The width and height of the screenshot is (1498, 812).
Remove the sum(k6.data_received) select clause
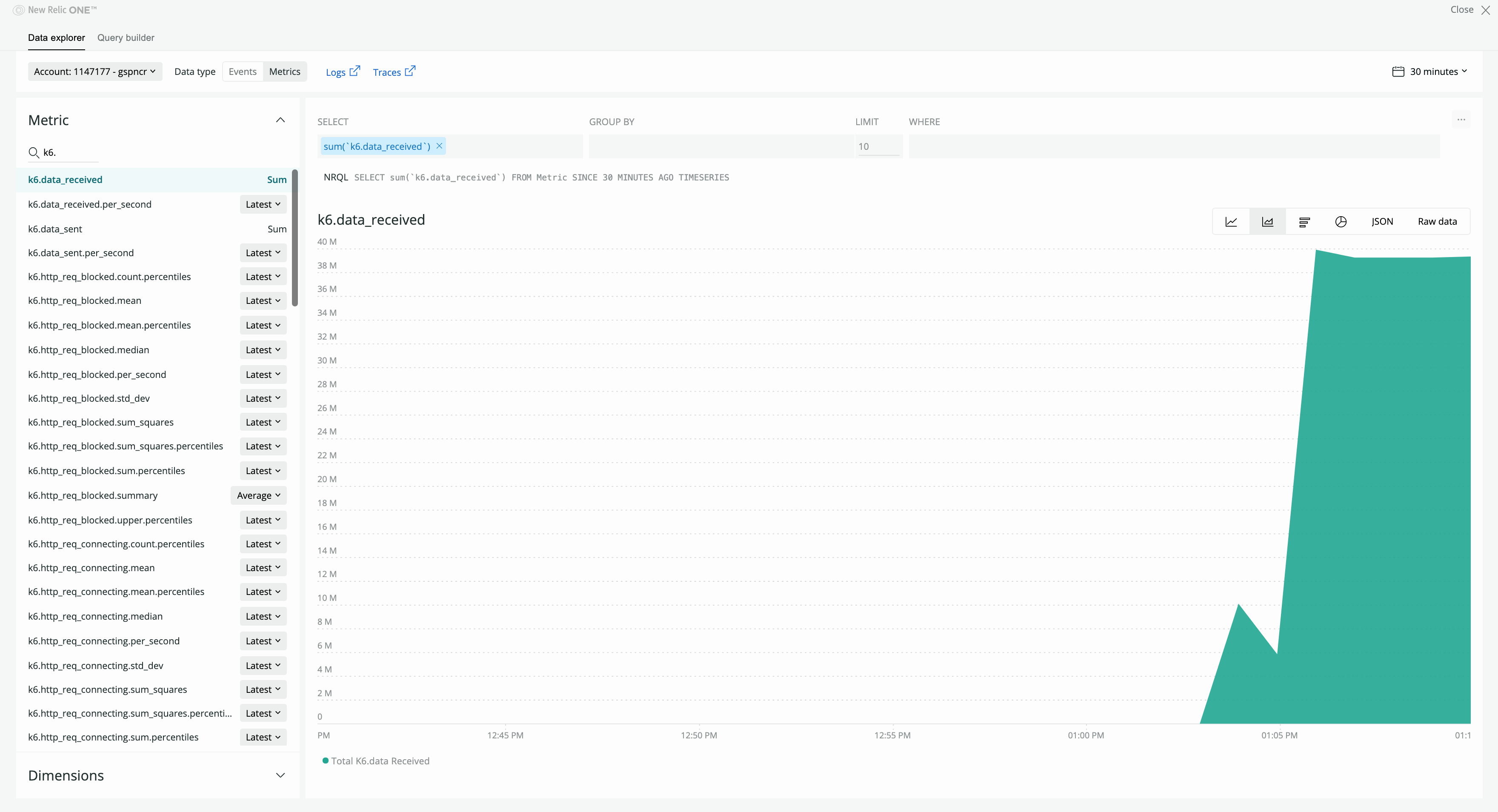tap(439, 146)
